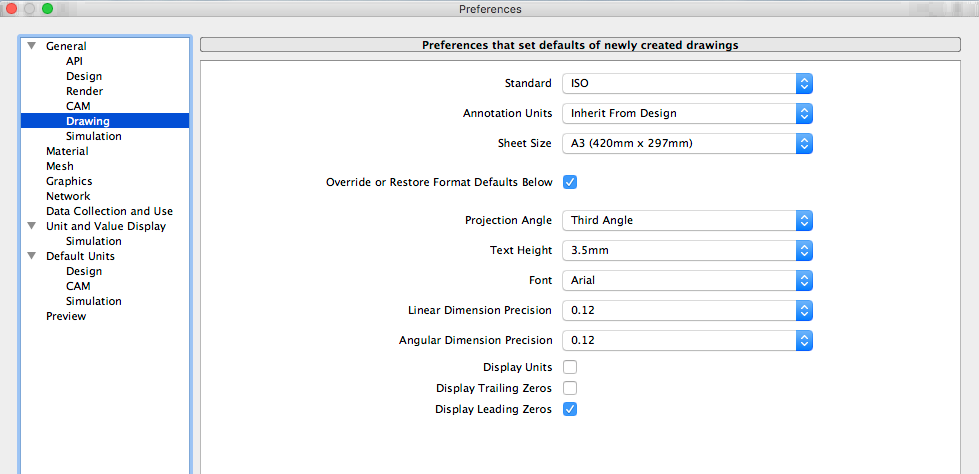Select Data Collection and Use

point(109,211)
